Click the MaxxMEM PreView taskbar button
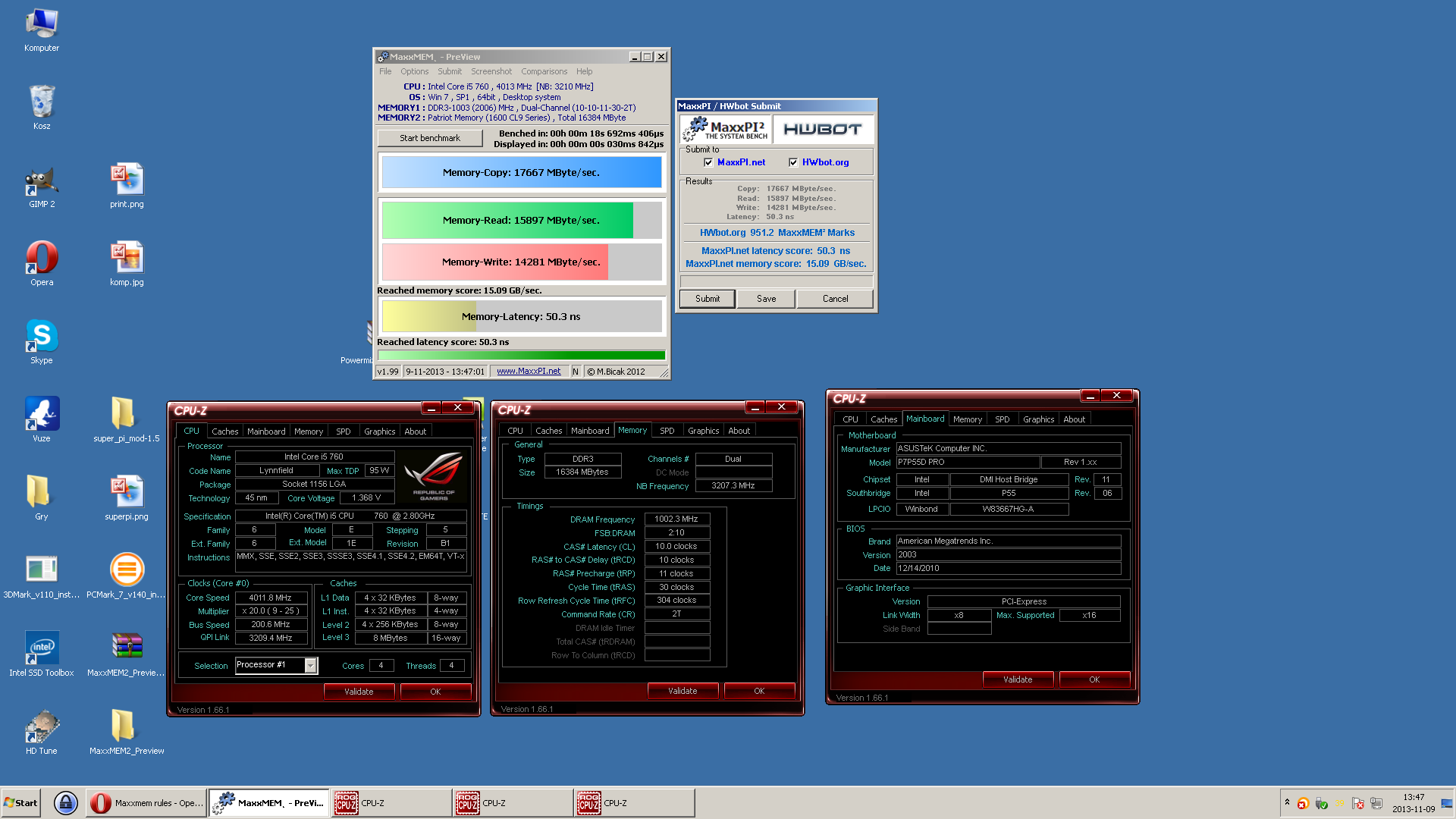 (269, 802)
